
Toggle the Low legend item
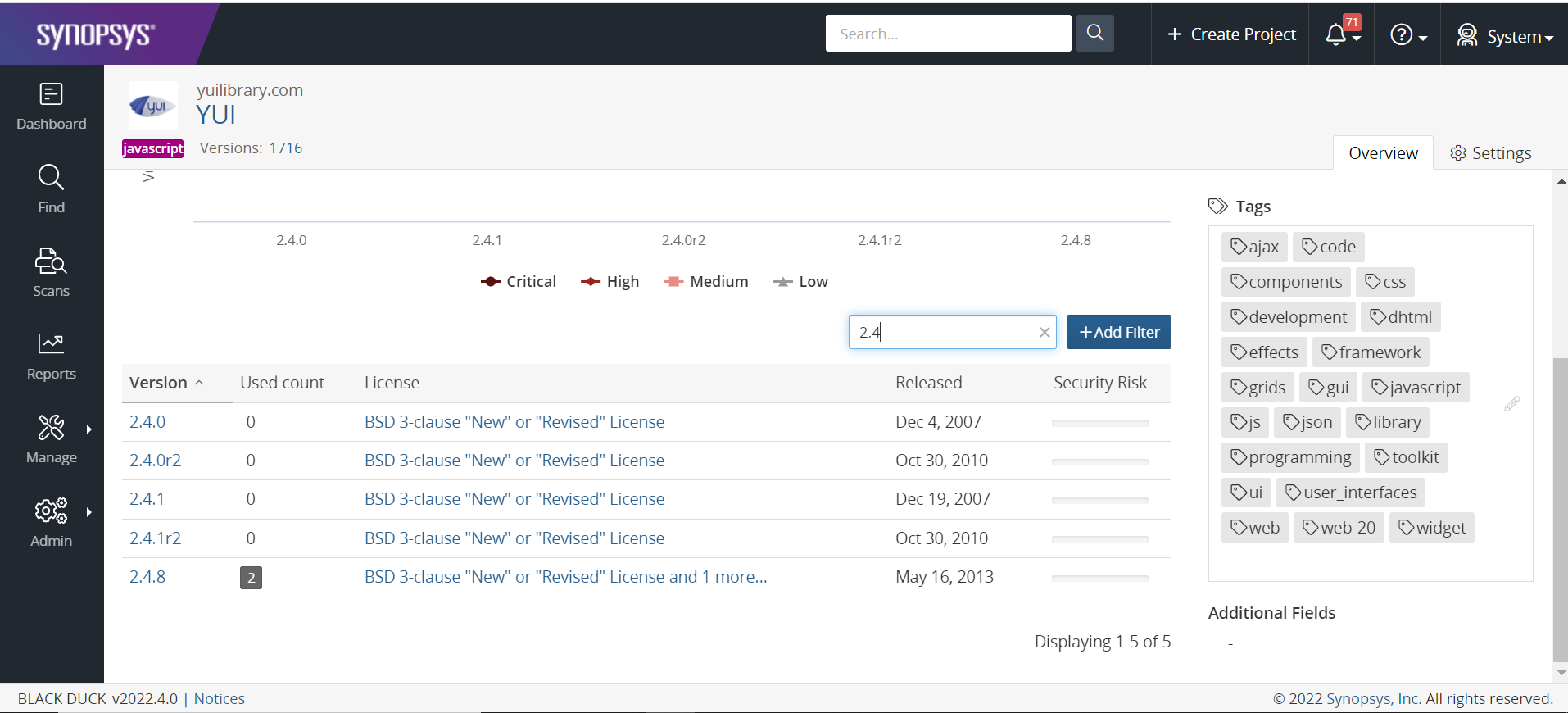pos(800,282)
